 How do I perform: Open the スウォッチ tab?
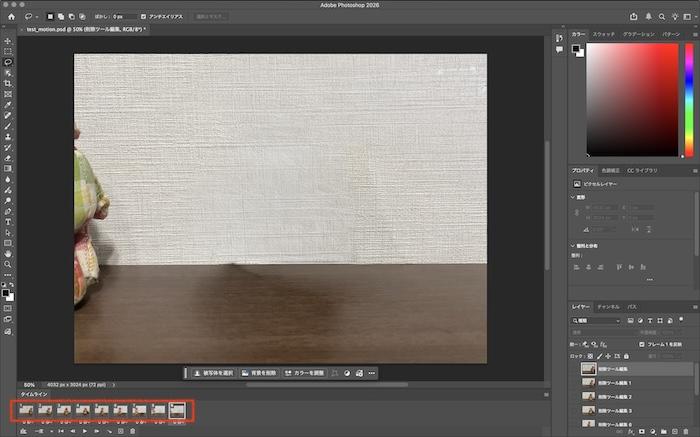(604, 34)
